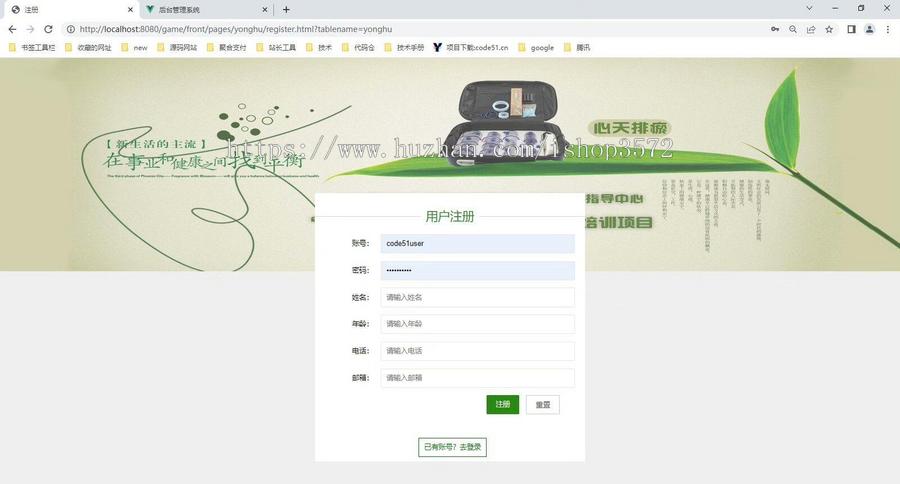900x484 pixels.
Task: Open a new browser tab
Action: click(286, 9)
